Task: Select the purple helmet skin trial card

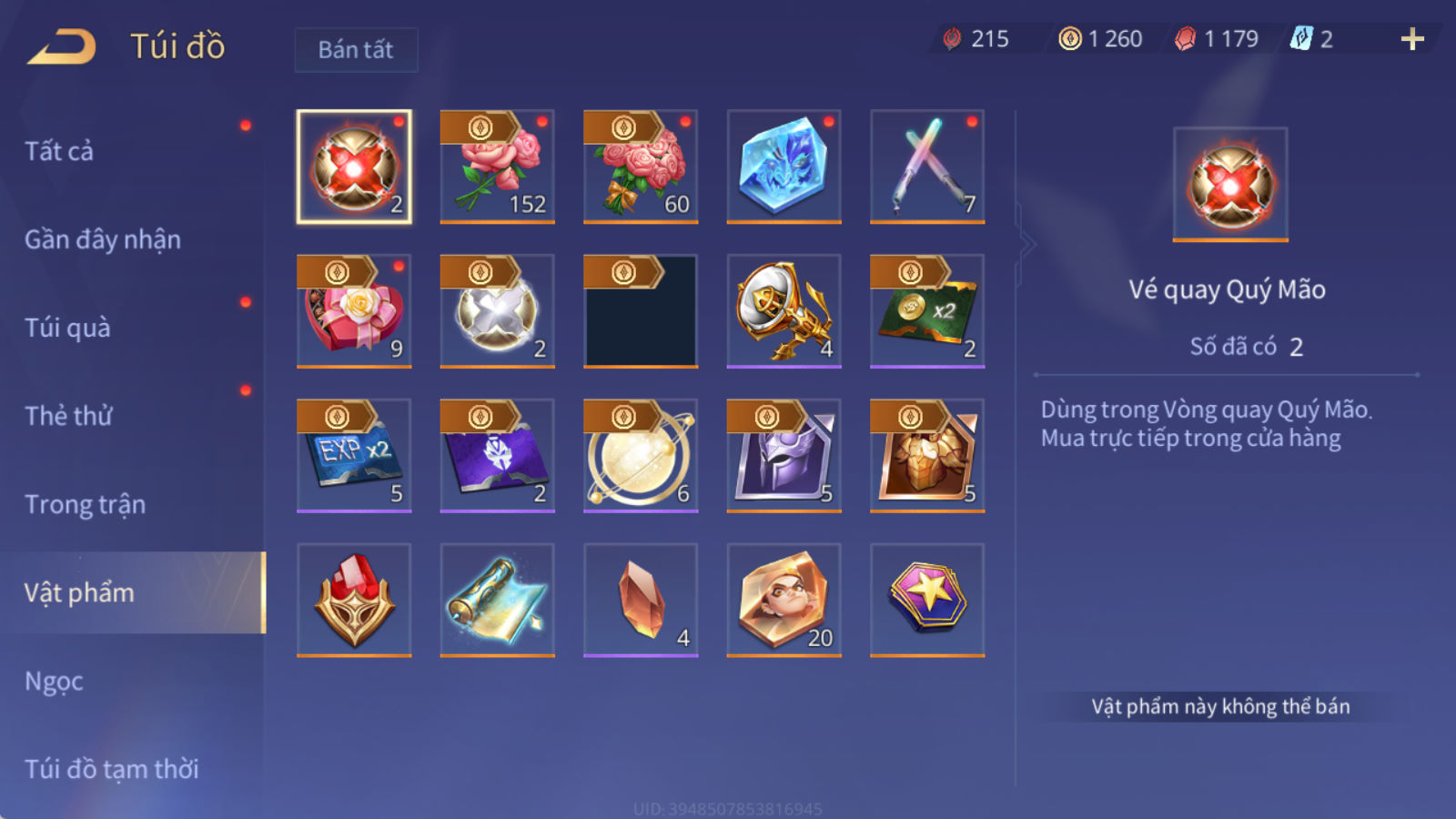Action: click(x=784, y=456)
